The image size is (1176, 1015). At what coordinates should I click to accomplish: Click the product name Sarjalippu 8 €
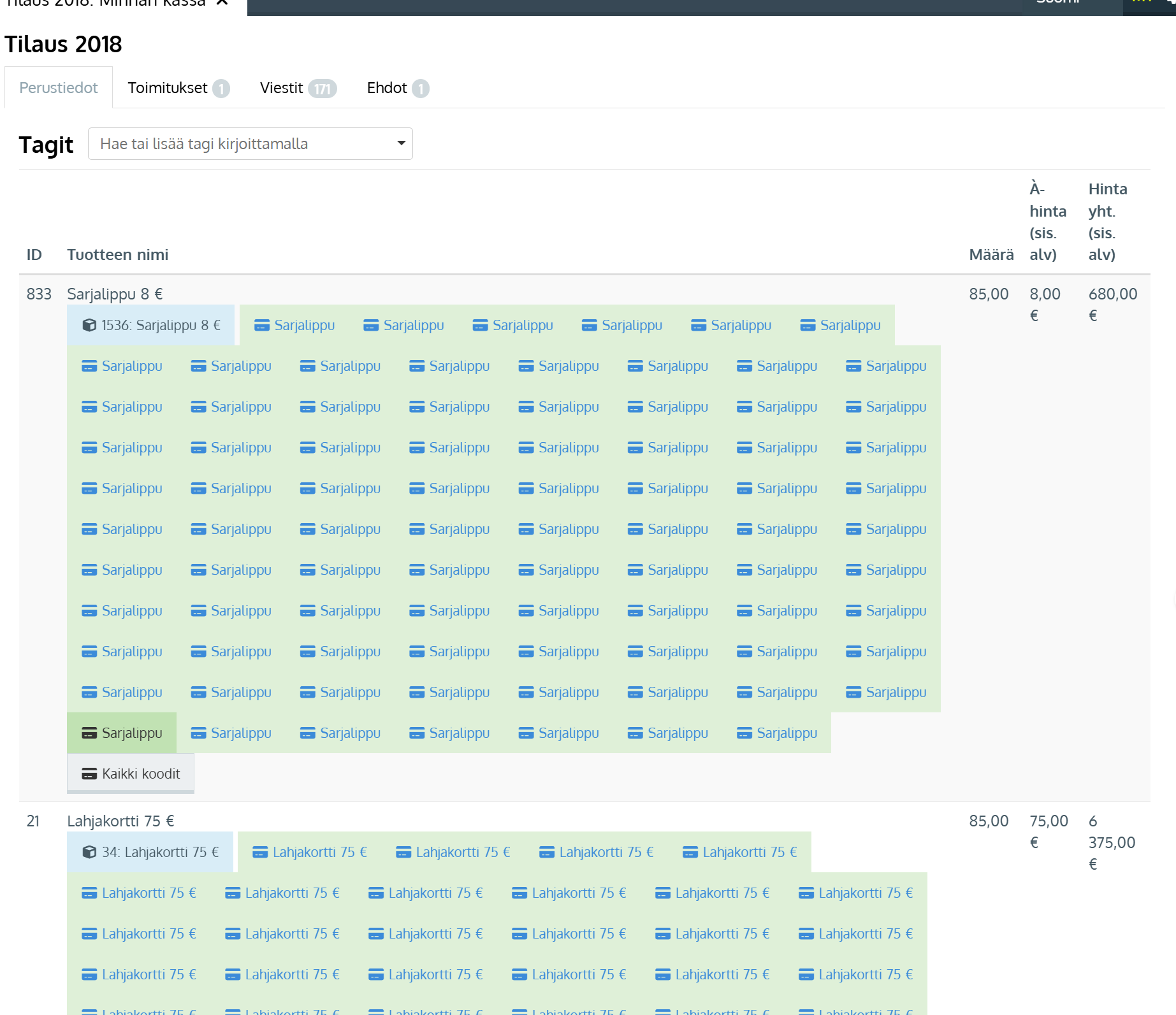tap(115, 294)
